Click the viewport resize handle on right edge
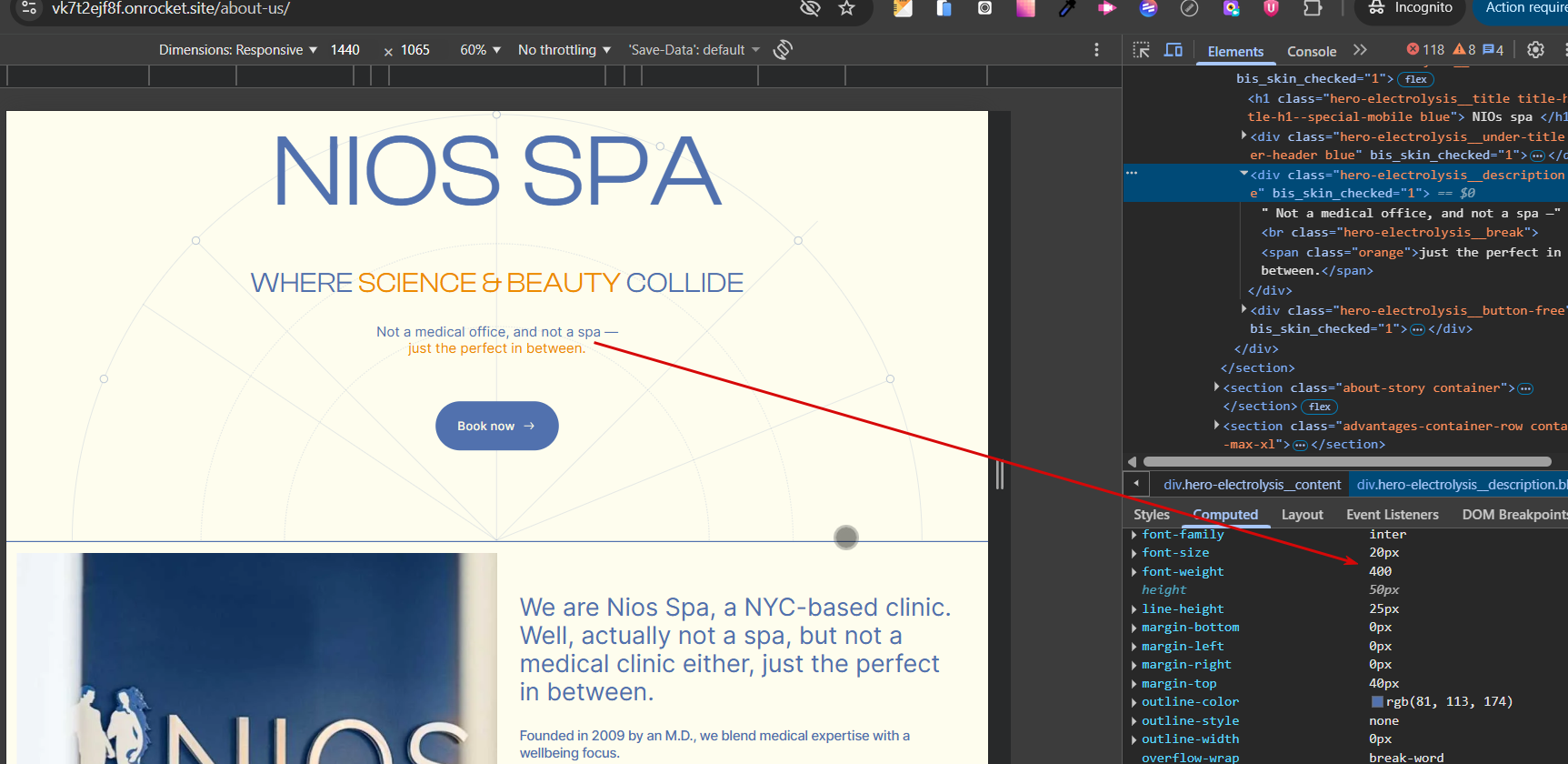1568x764 pixels. [x=1000, y=475]
